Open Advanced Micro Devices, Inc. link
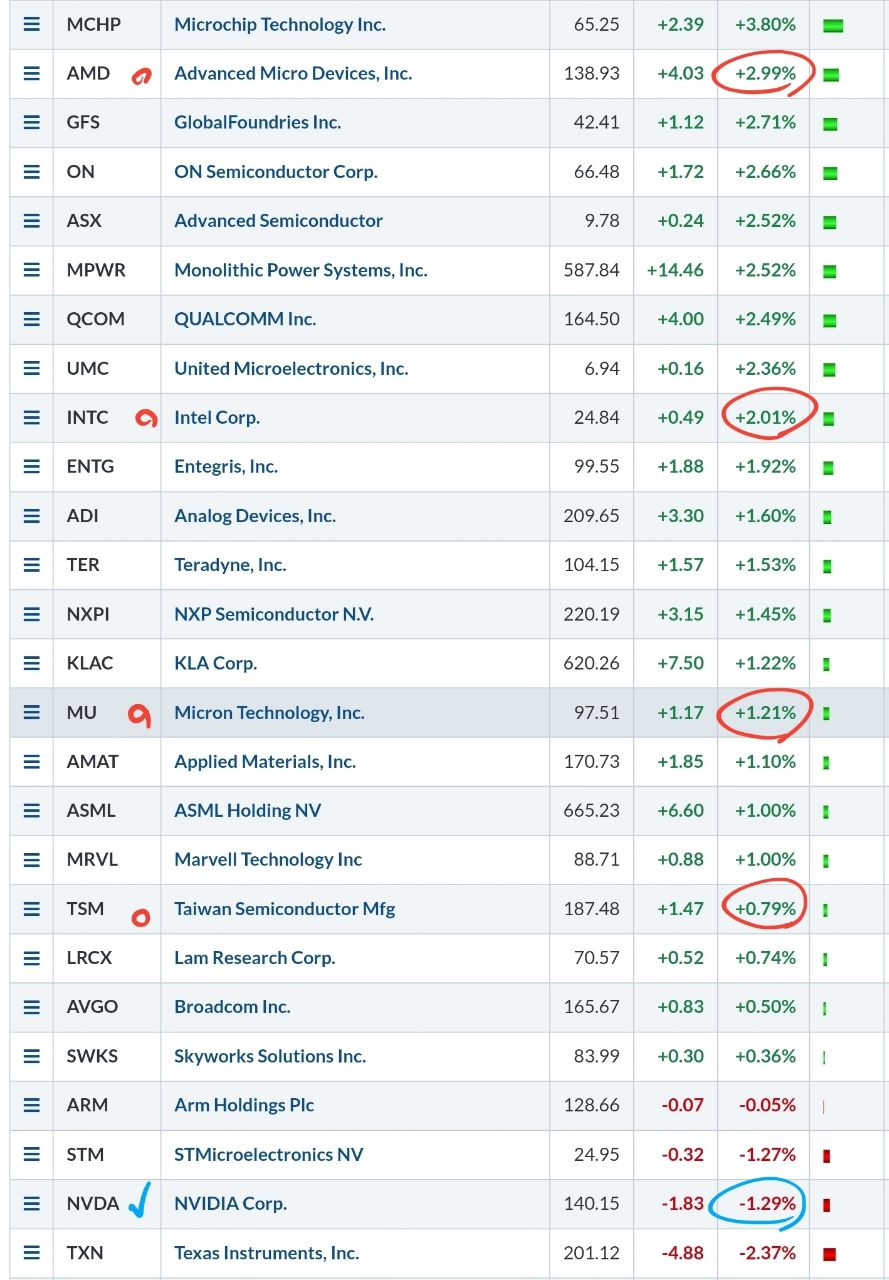889x1280 pixels. [x=293, y=73]
